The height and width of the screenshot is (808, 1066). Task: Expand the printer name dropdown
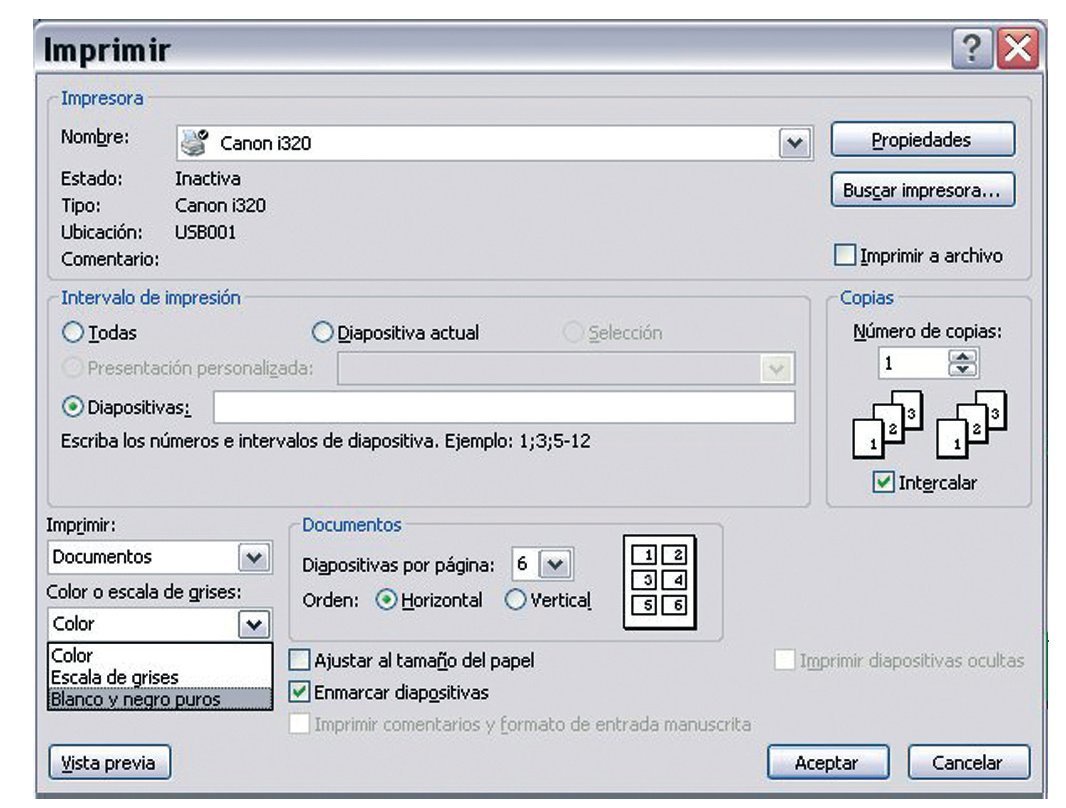793,143
